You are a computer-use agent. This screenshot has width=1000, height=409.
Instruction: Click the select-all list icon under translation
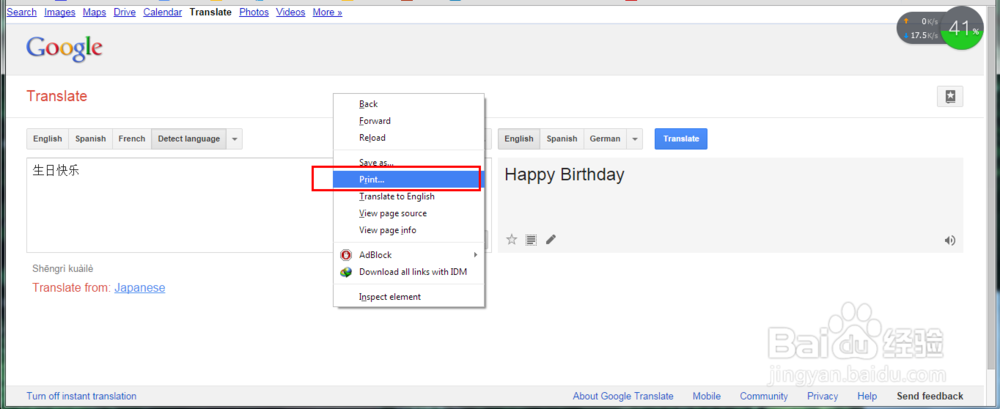pyautogui.click(x=531, y=240)
